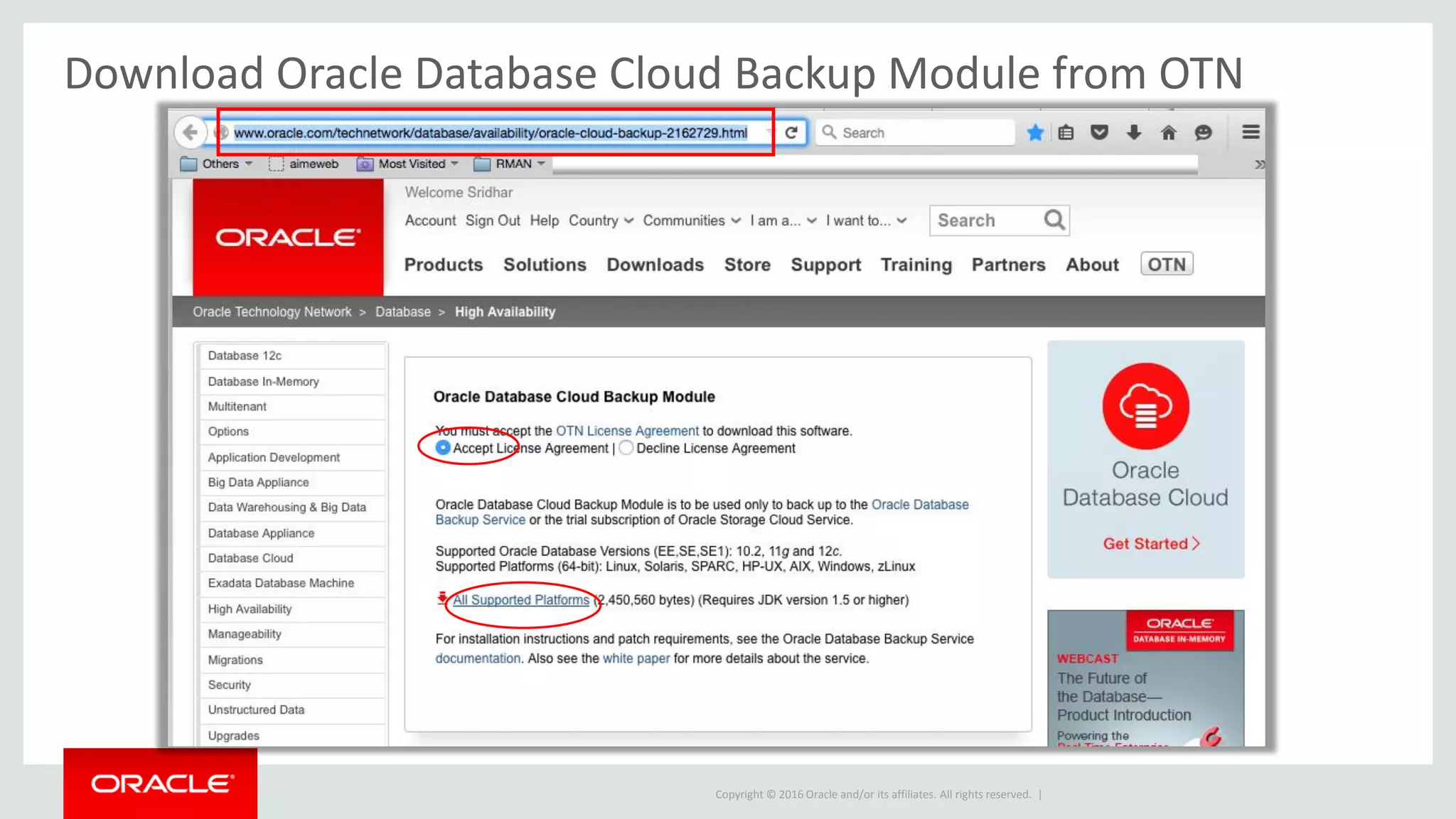
Task: Reload the page with the refresh icon
Action: [791, 132]
